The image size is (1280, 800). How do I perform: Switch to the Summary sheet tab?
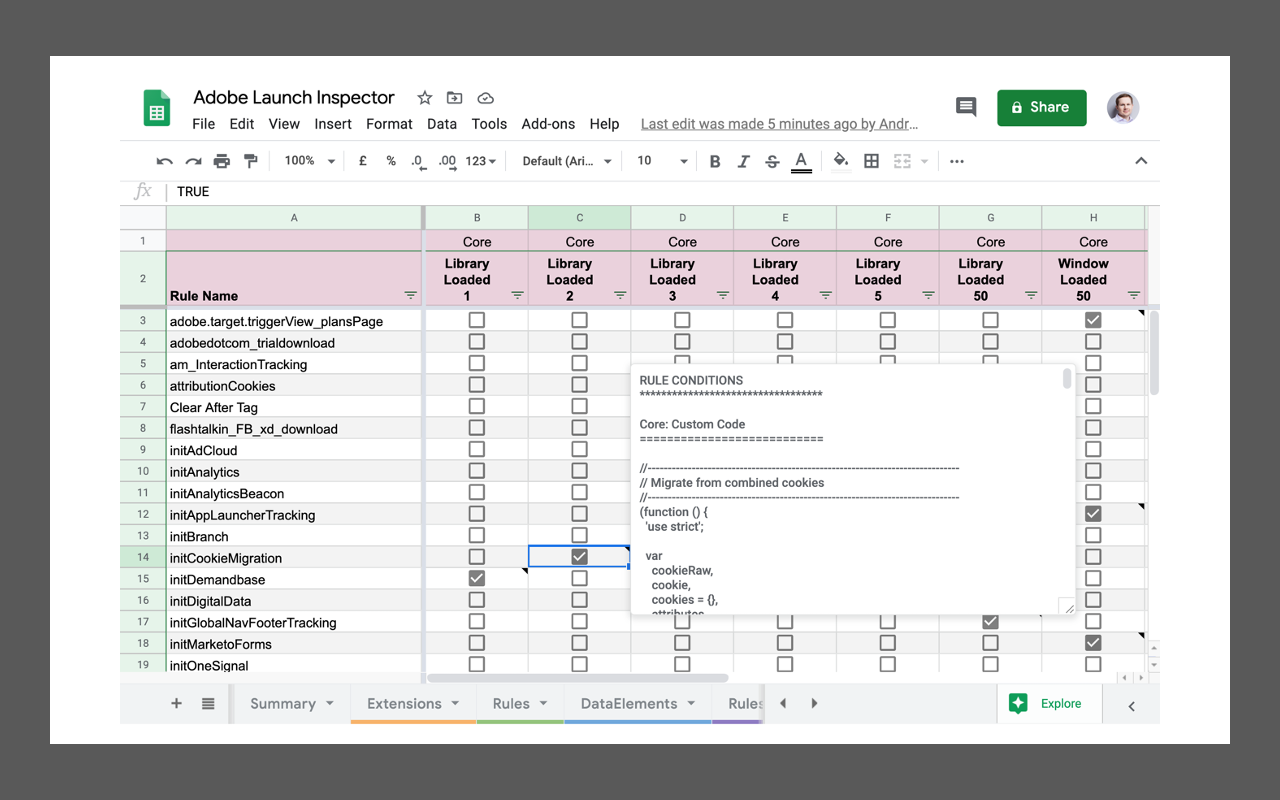point(292,703)
